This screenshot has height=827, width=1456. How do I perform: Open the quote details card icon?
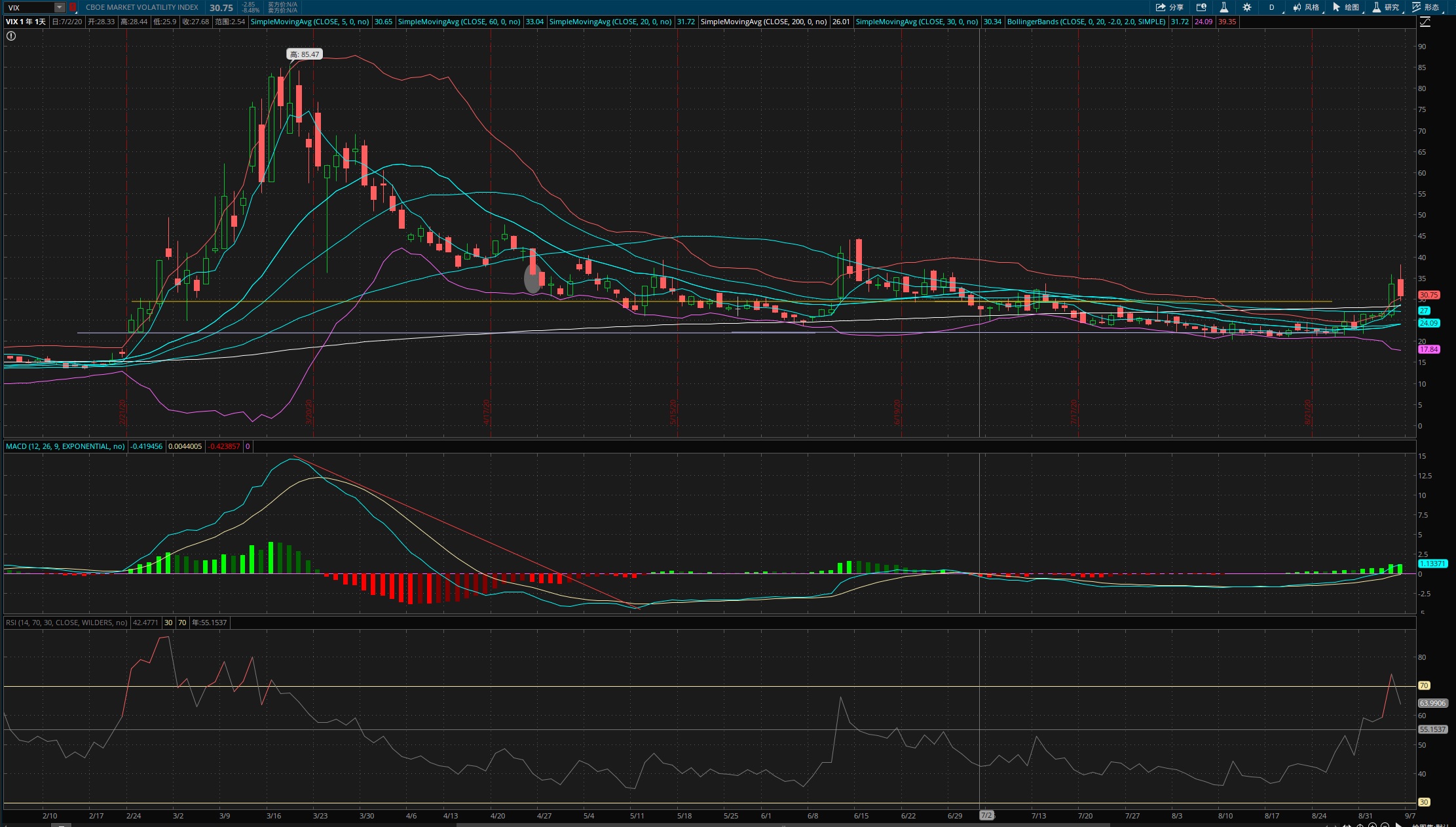pos(1201,7)
